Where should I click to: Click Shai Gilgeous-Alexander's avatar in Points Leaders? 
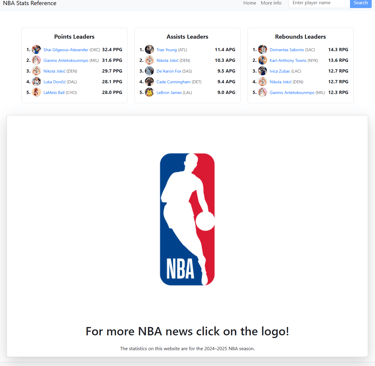point(36,50)
